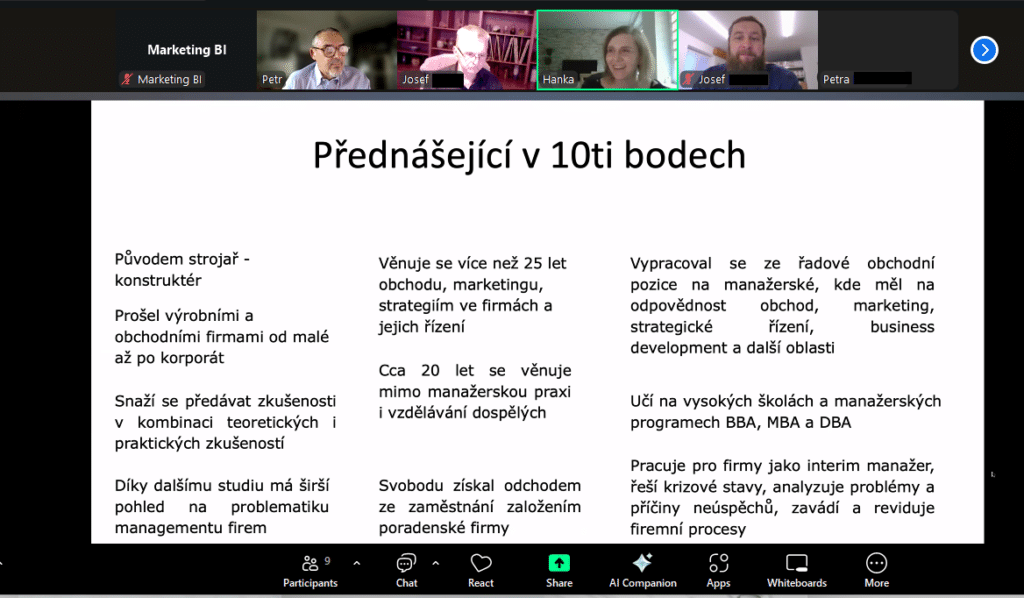This screenshot has width=1024, height=598.
Task: Select Petr's video thumbnail
Action: pos(327,50)
